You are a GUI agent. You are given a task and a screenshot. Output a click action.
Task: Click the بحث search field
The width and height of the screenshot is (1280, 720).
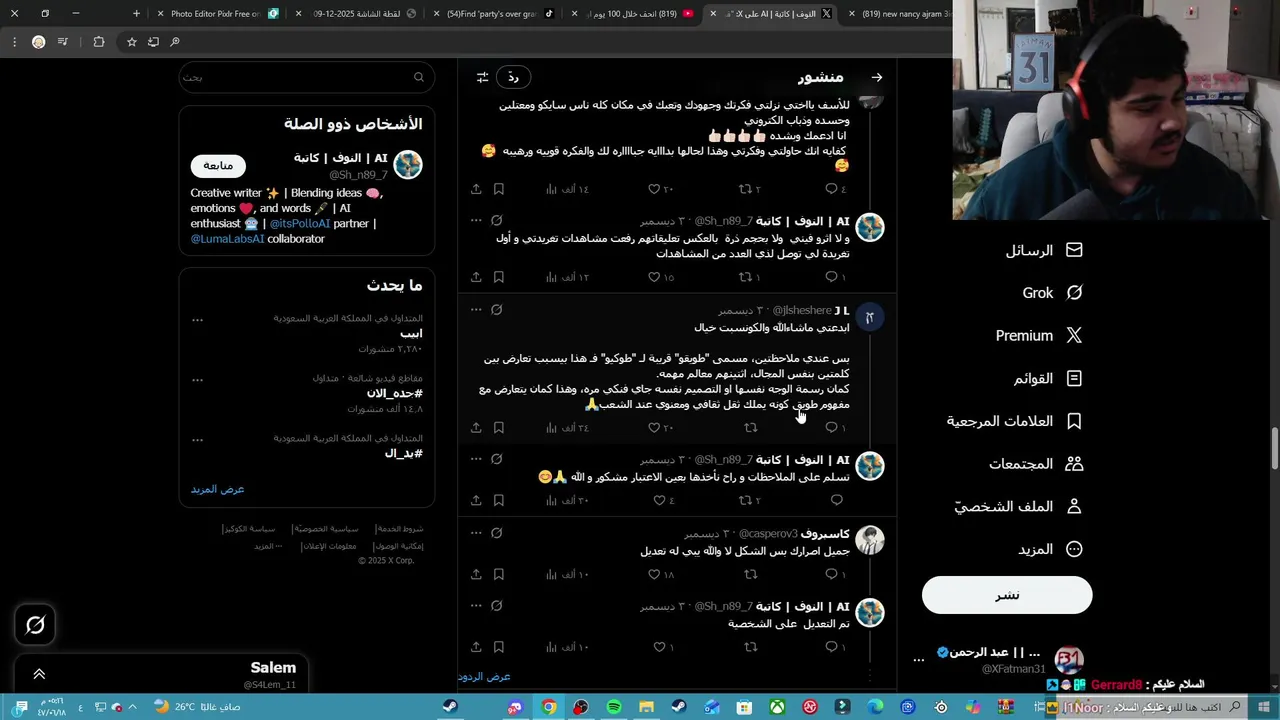(x=307, y=77)
